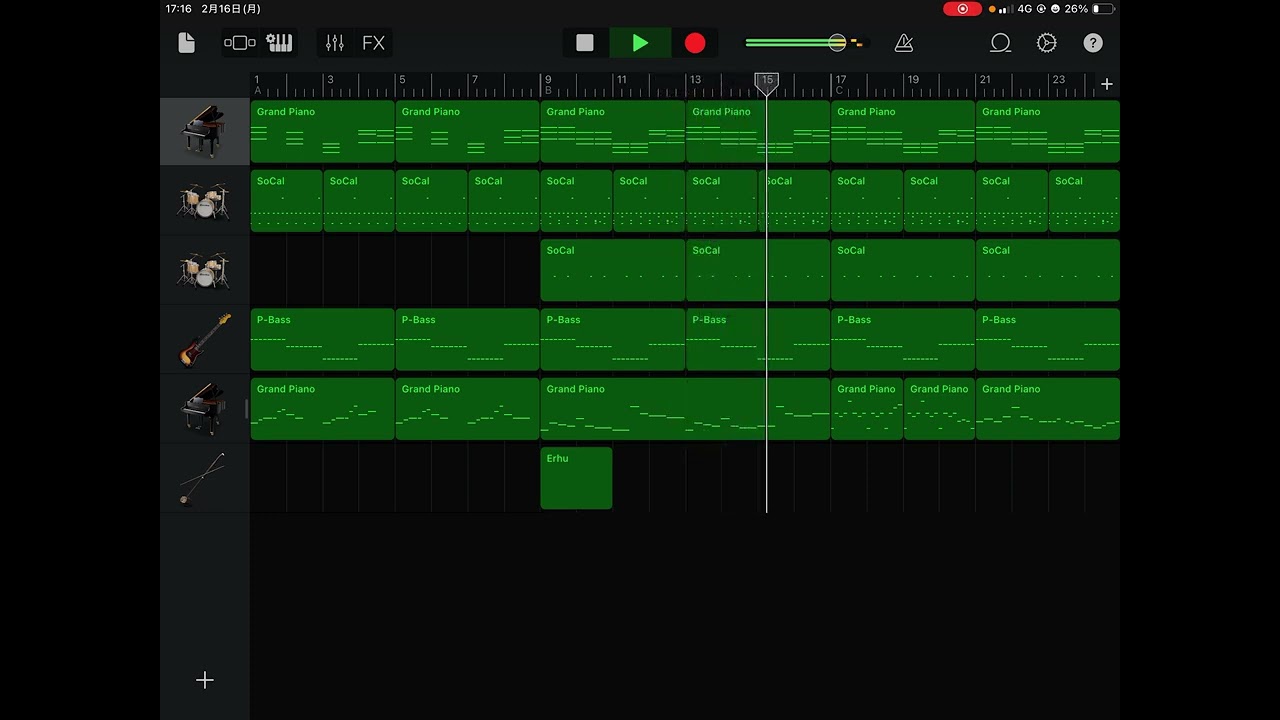
Task: Start playback with the green Play button
Action: (640, 43)
